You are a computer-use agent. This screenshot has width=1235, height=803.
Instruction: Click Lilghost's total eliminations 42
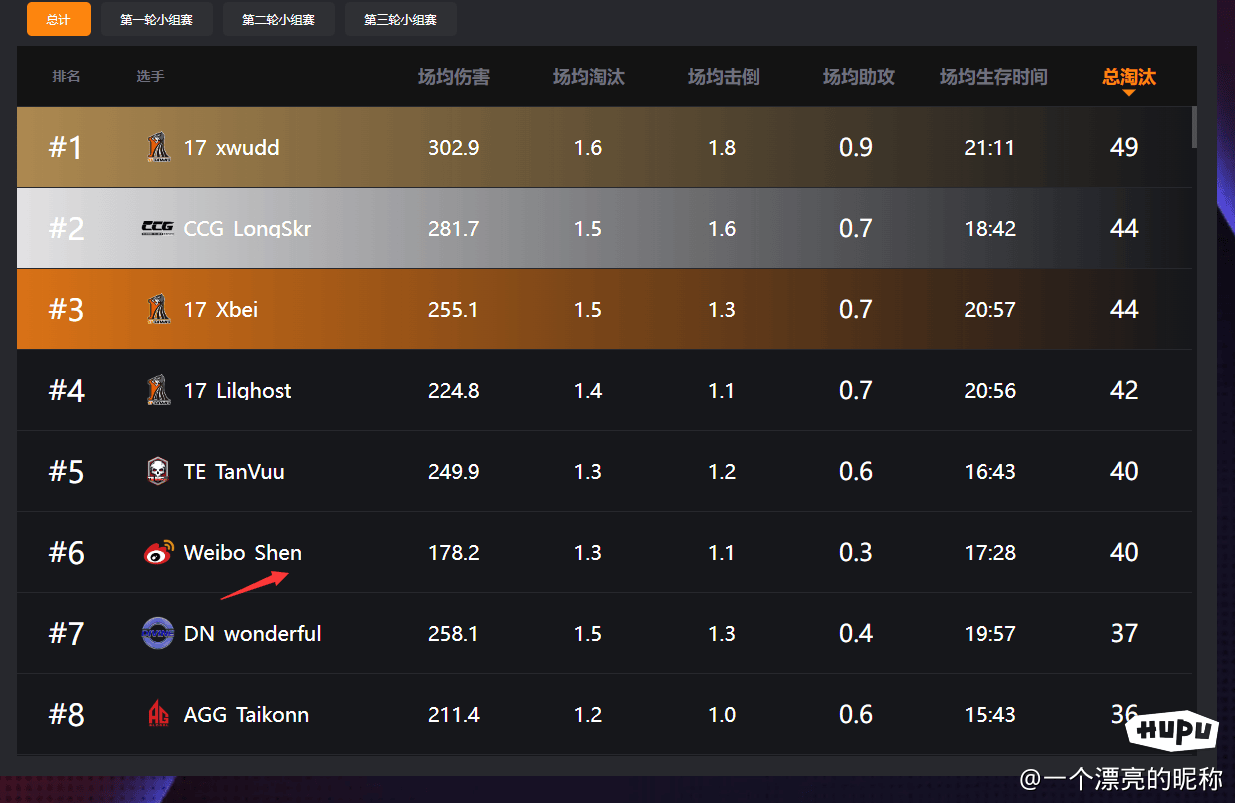pyautogui.click(x=1124, y=391)
